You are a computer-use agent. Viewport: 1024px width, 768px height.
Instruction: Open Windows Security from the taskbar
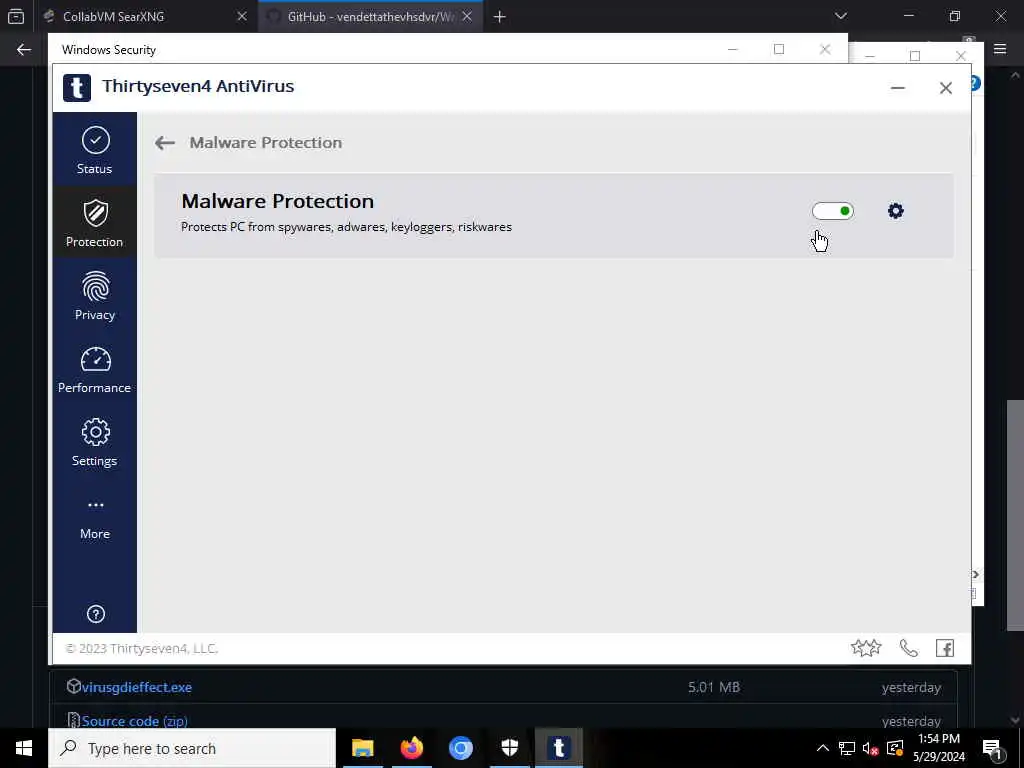[x=509, y=748]
